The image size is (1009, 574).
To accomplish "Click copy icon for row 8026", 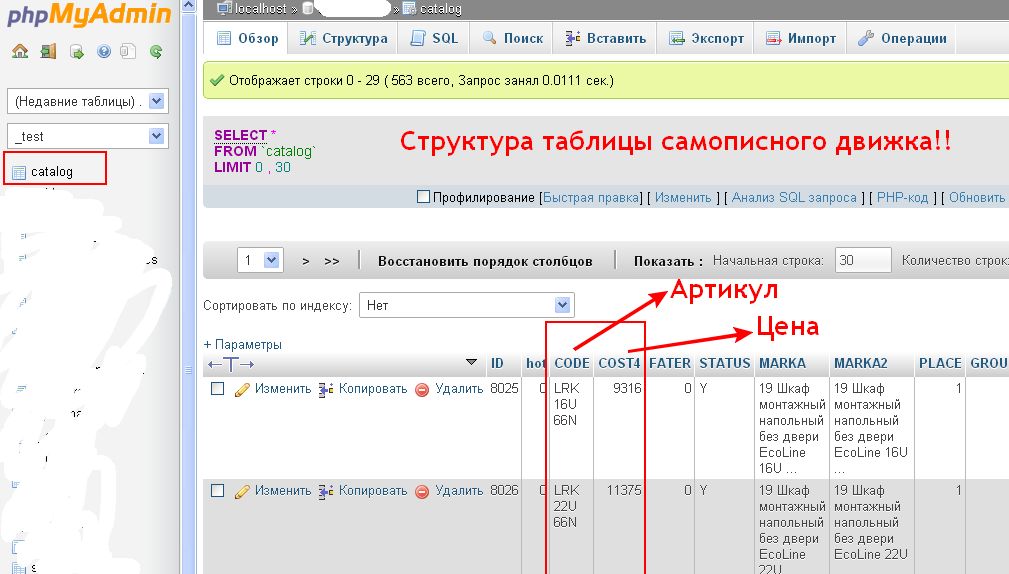I will (326, 492).
